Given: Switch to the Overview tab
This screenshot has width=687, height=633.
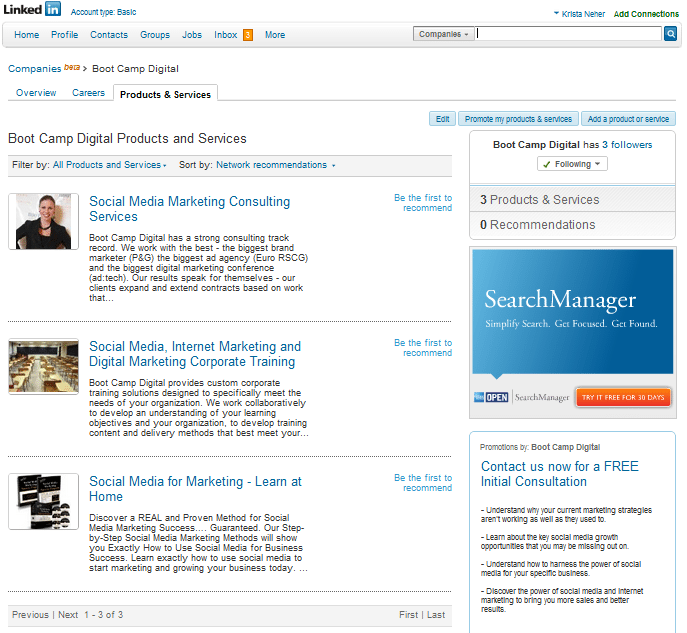Looking at the screenshot, I should (x=36, y=93).
